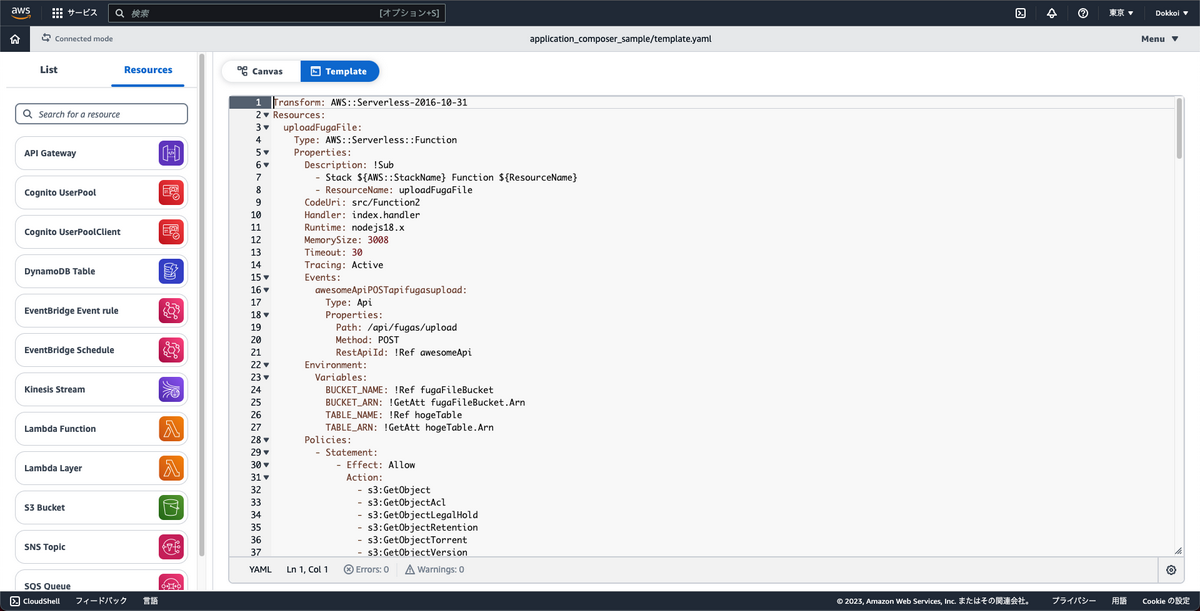Click the YAML language label in status bar
The image size is (1200, 611).
(x=260, y=569)
